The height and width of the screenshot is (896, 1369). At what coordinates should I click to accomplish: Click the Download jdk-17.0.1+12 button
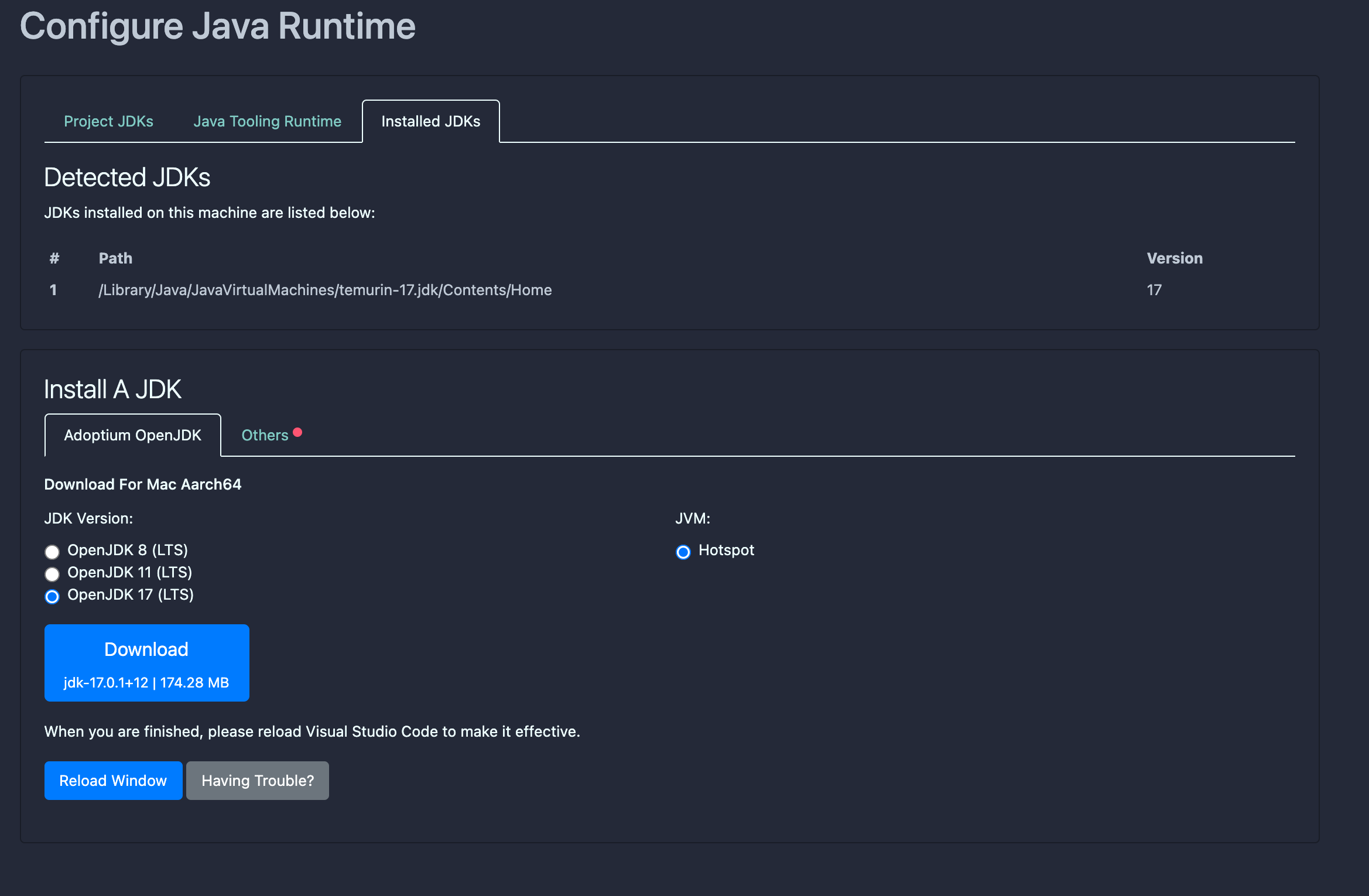click(146, 663)
